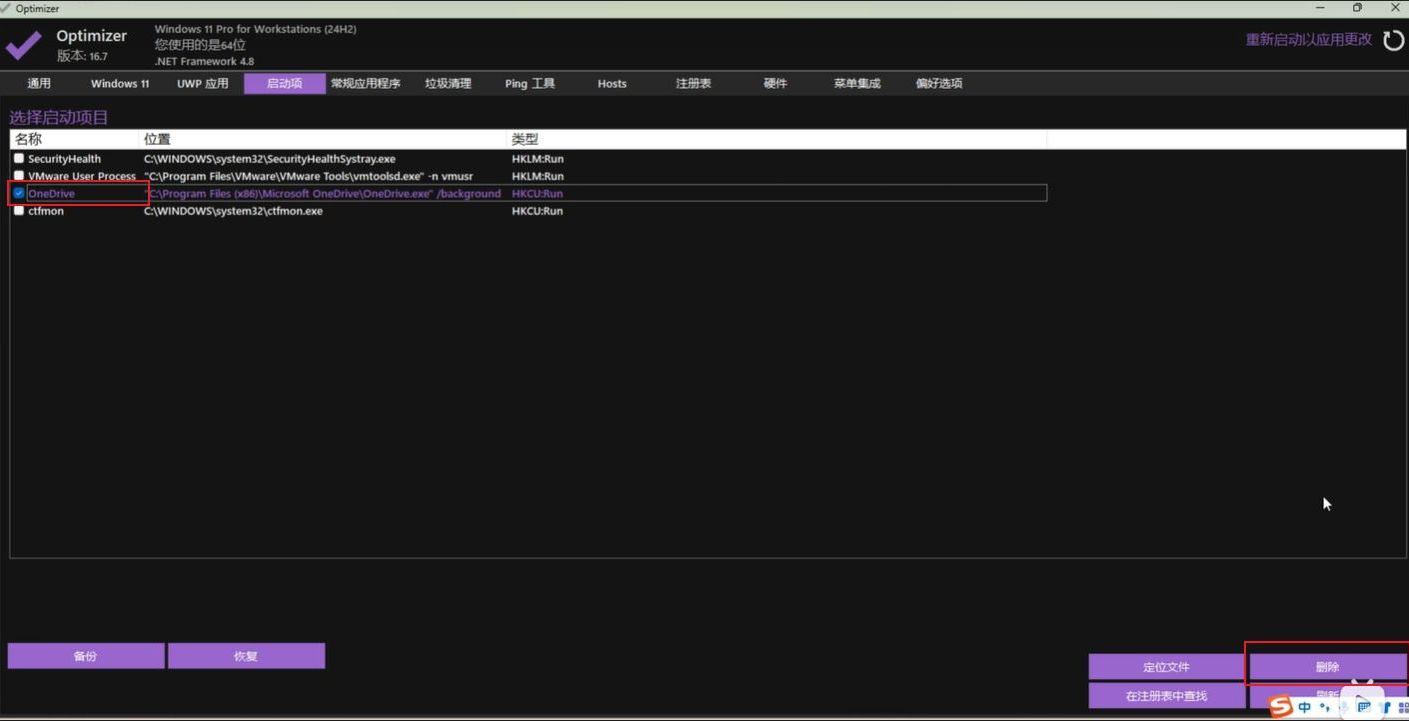Click the Sogou input method S icon
The image size is (1409, 721).
[1281, 707]
